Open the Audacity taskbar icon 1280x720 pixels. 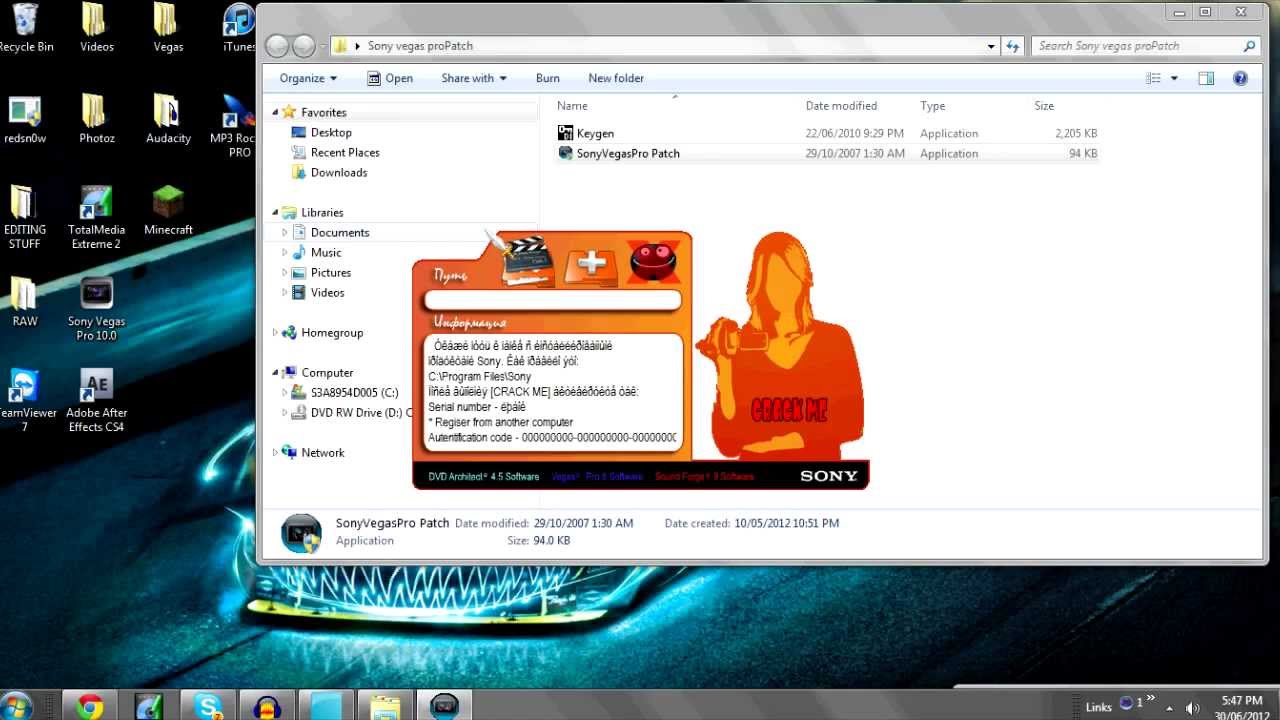[267, 706]
